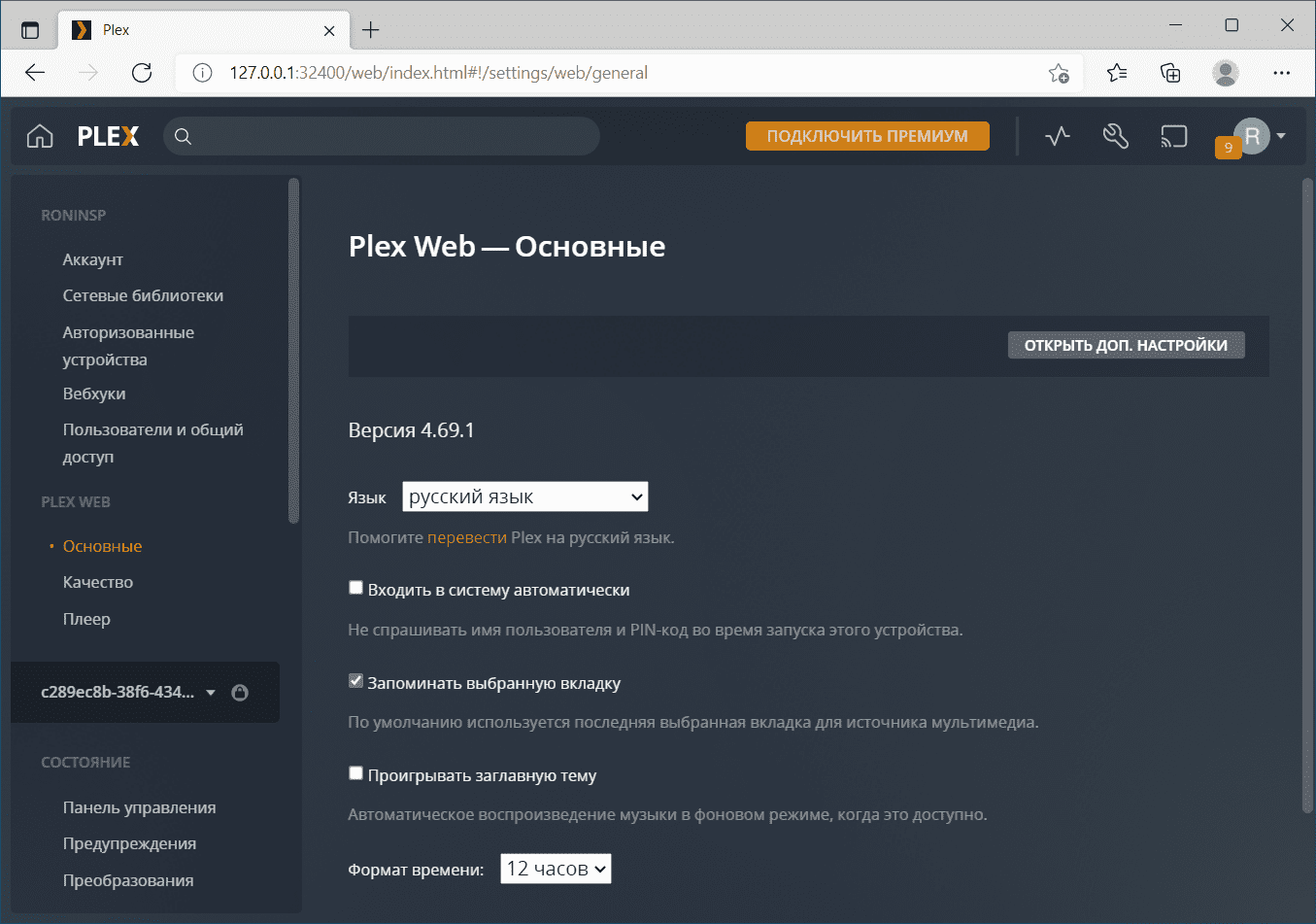1316x924 pixels.
Task: Select Основные in Plex Web section
Action: click(x=103, y=546)
